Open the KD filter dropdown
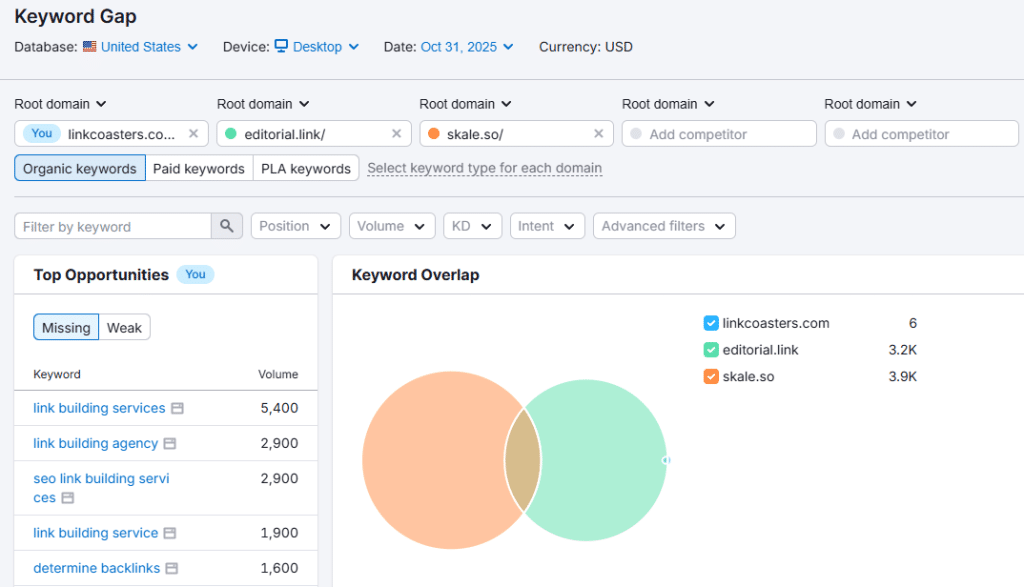Screen dimensions: 1024x587 point(472,225)
